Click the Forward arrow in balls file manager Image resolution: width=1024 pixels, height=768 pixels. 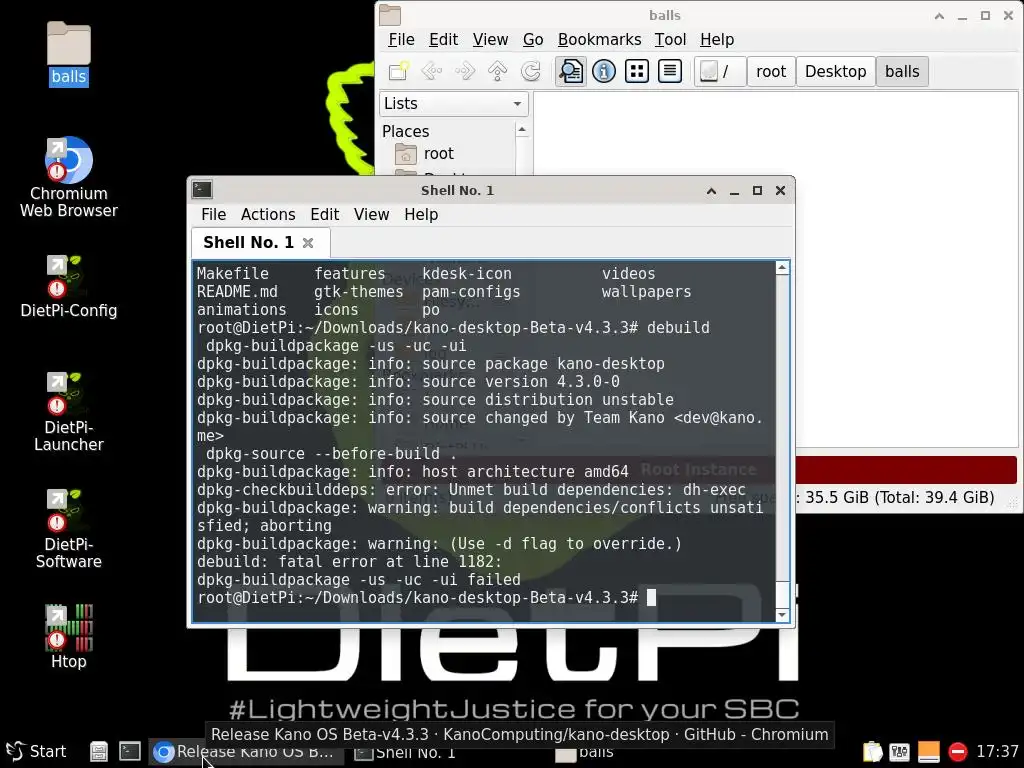[465, 71]
